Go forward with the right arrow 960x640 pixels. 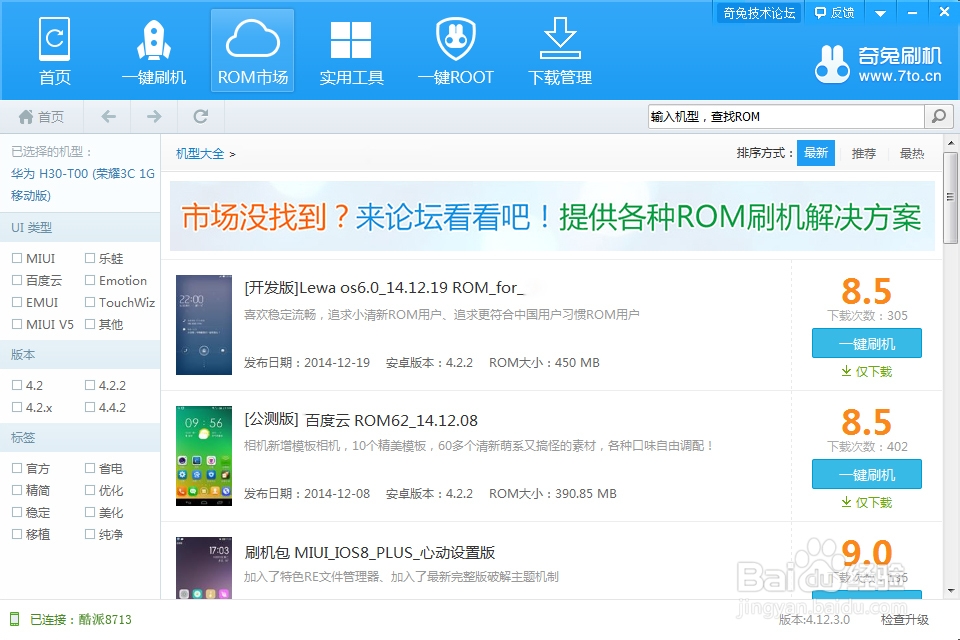[x=154, y=116]
